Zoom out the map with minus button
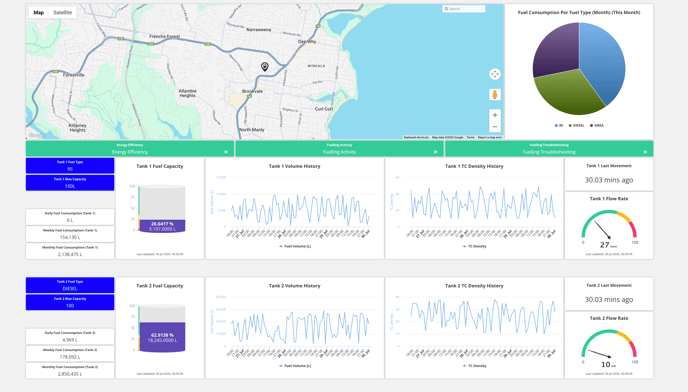Viewport: 688px width, 392px height. [x=494, y=127]
